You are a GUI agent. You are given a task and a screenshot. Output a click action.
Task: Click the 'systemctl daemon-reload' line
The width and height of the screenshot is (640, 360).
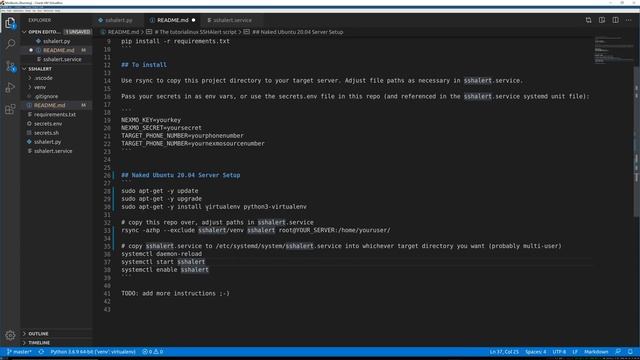161,254
